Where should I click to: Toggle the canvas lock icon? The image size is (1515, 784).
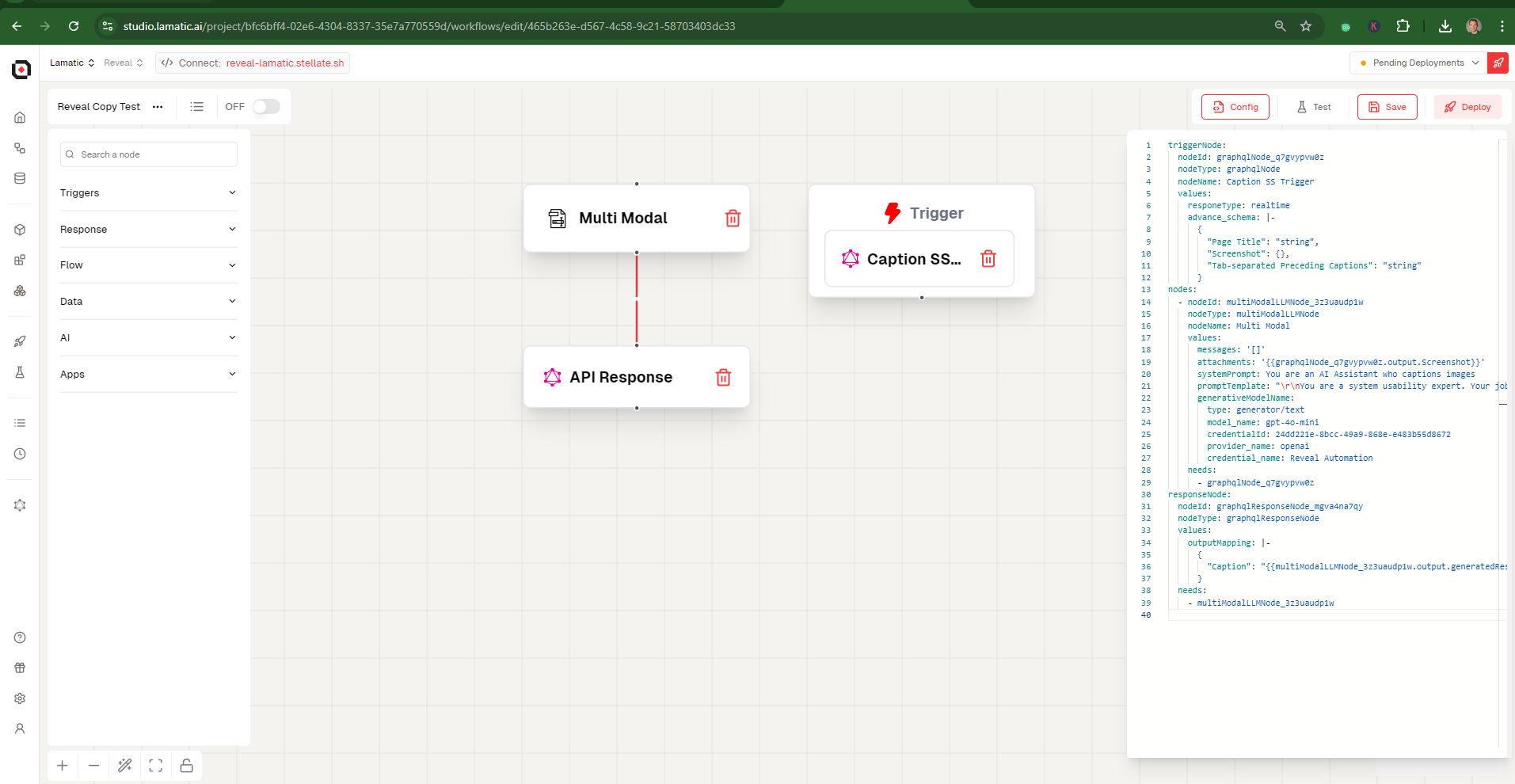(187, 766)
